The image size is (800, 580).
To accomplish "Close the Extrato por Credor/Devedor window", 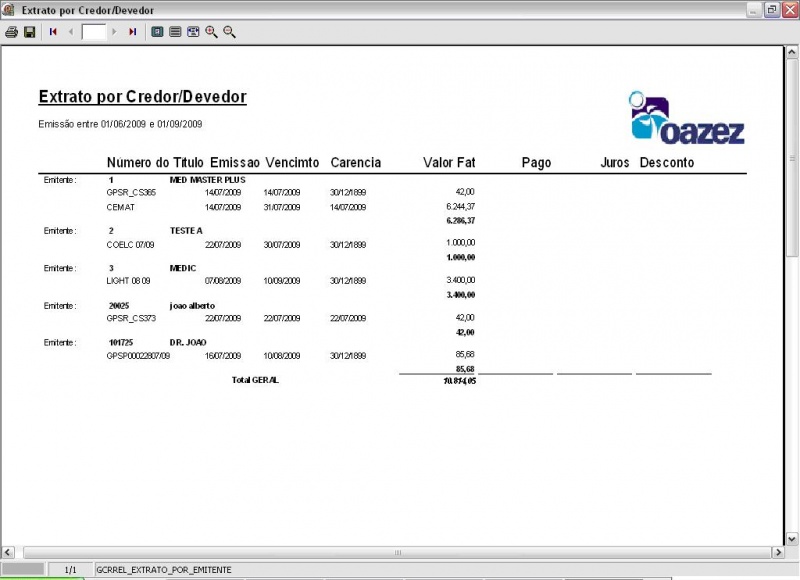I will click(x=790, y=10).
